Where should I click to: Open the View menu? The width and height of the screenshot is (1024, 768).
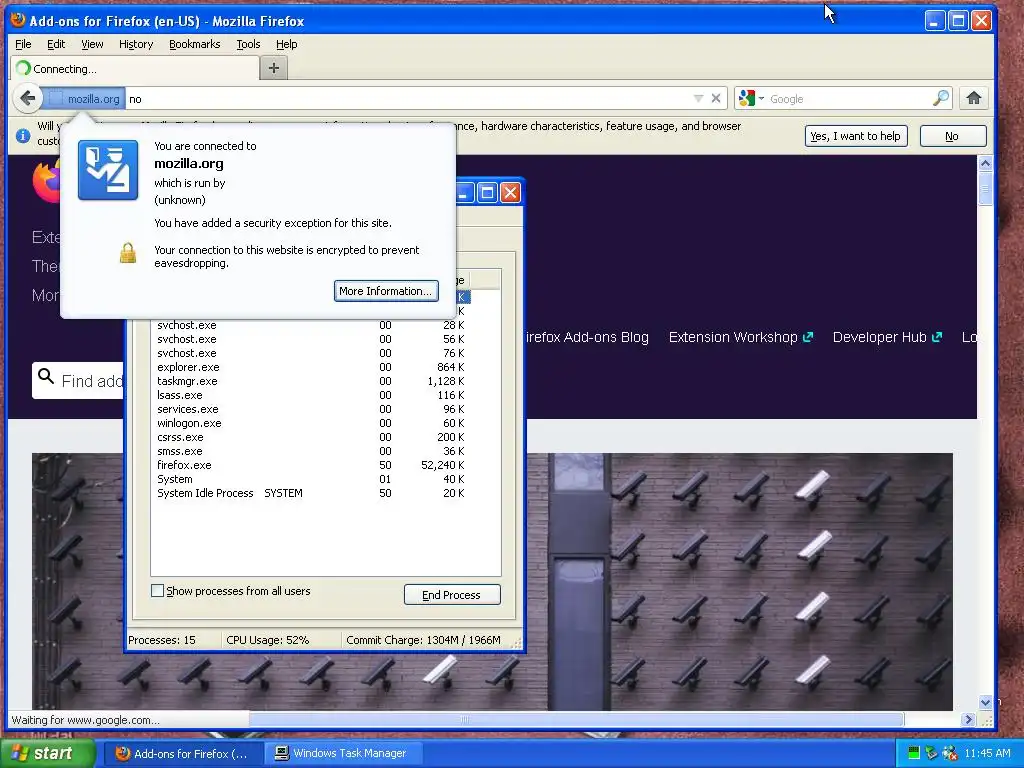pos(92,44)
